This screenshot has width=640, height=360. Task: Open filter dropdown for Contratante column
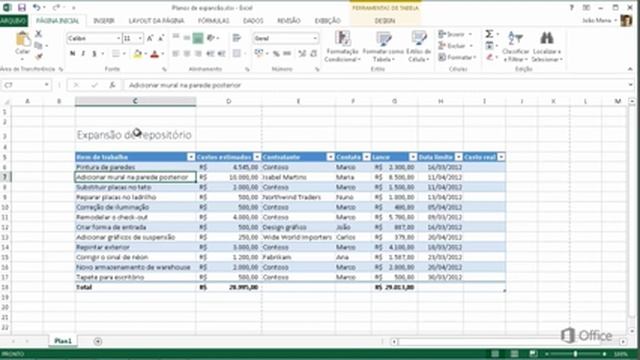(x=330, y=157)
